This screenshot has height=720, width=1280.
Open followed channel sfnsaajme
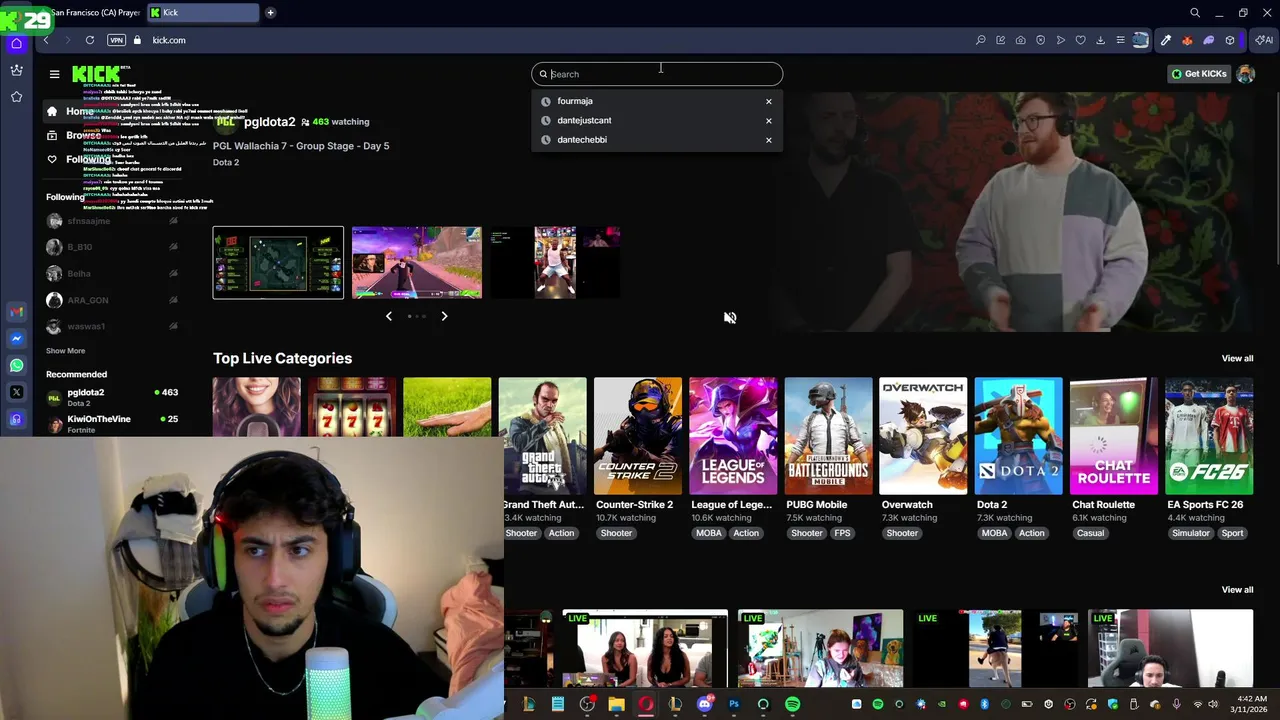pyautogui.click(x=112, y=221)
